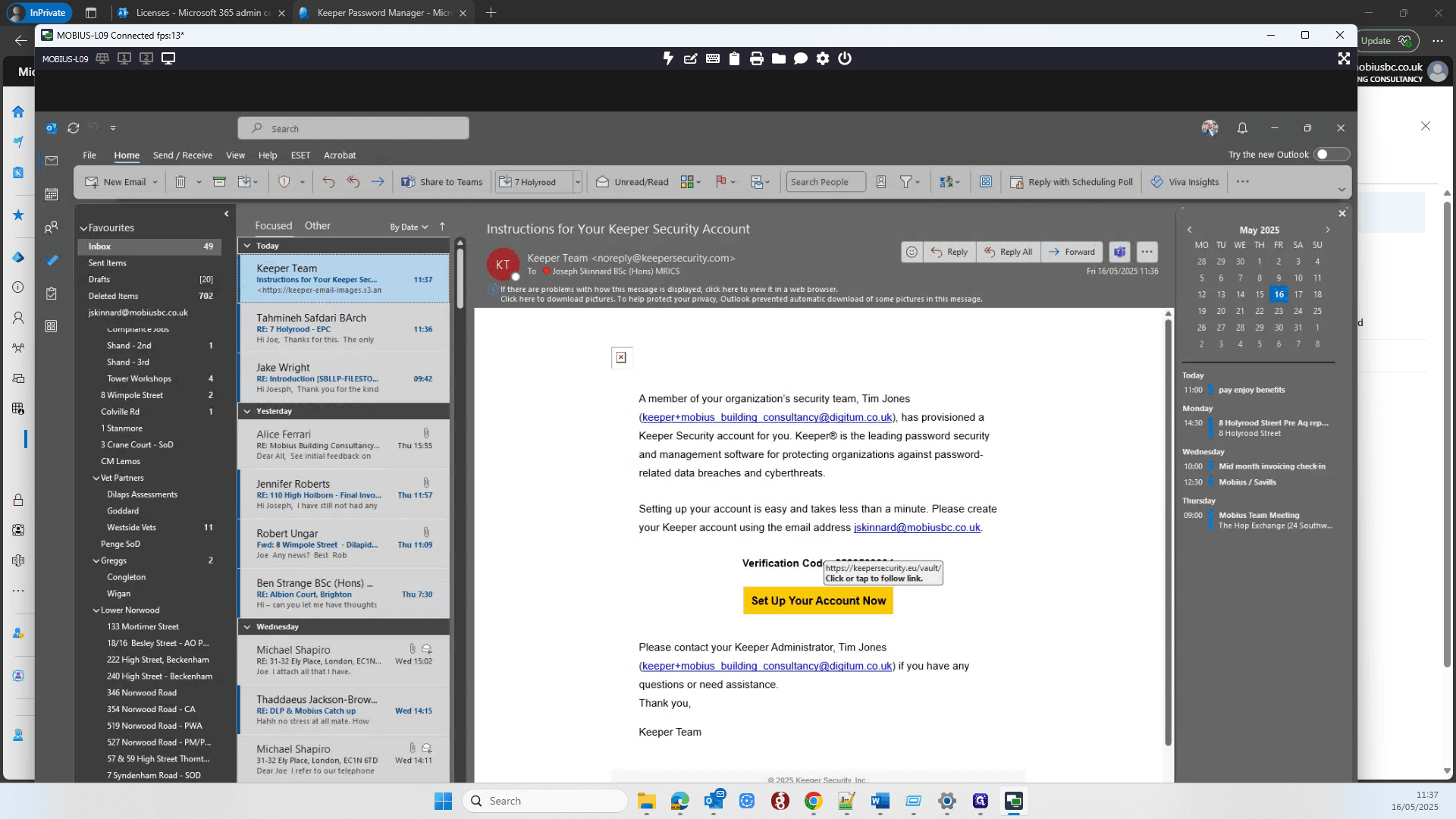Click the Teams share icon in message header

pyautogui.click(x=1120, y=253)
